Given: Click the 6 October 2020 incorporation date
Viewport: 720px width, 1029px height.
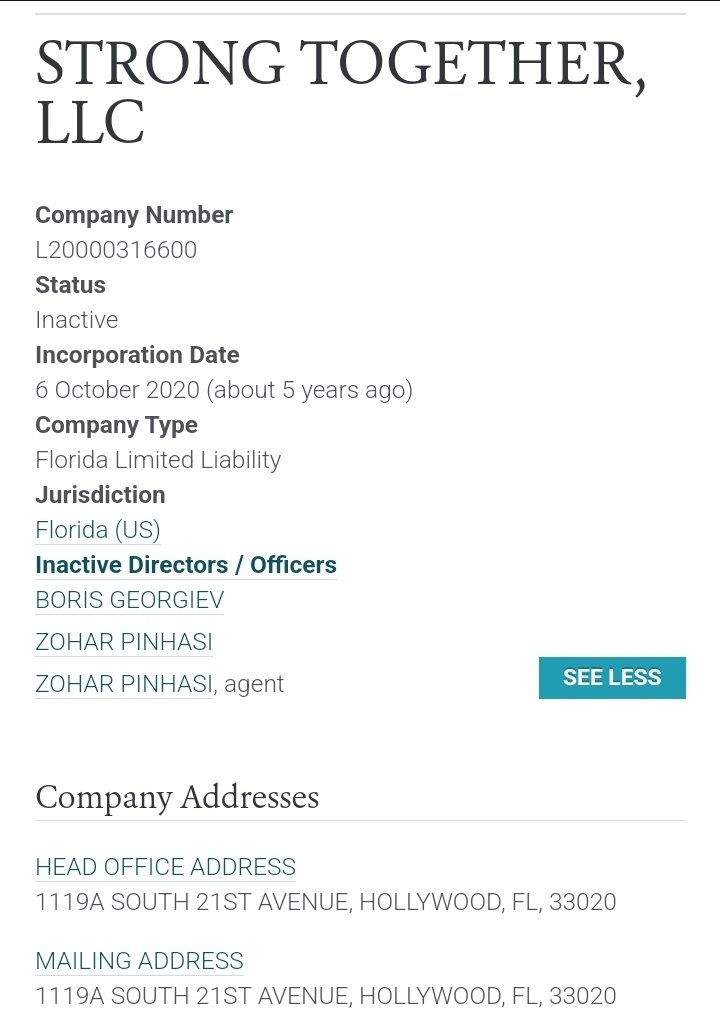Looking at the screenshot, I should click(224, 390).
